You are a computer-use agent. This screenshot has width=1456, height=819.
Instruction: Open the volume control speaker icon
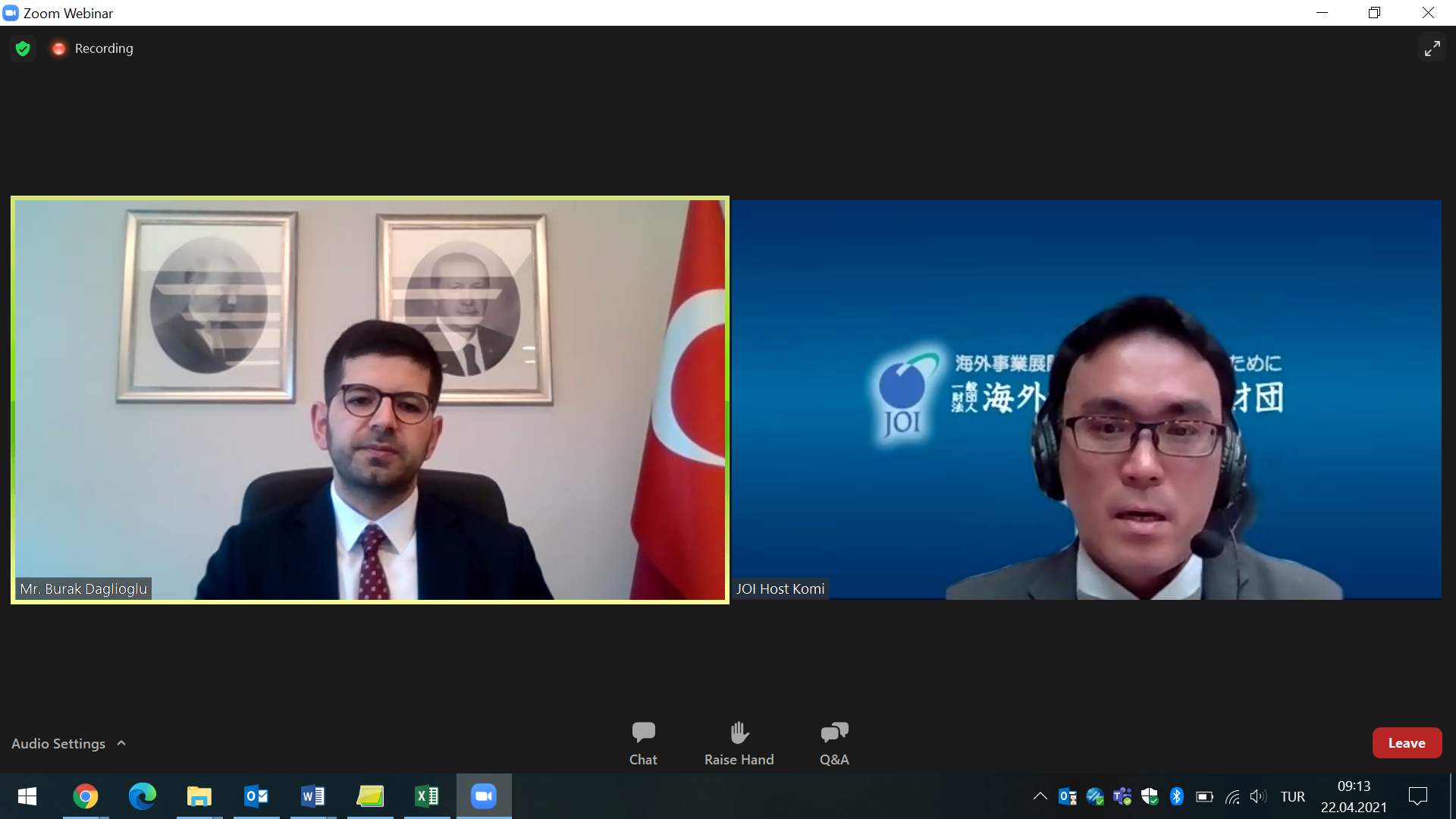[x=1258, y=796]
